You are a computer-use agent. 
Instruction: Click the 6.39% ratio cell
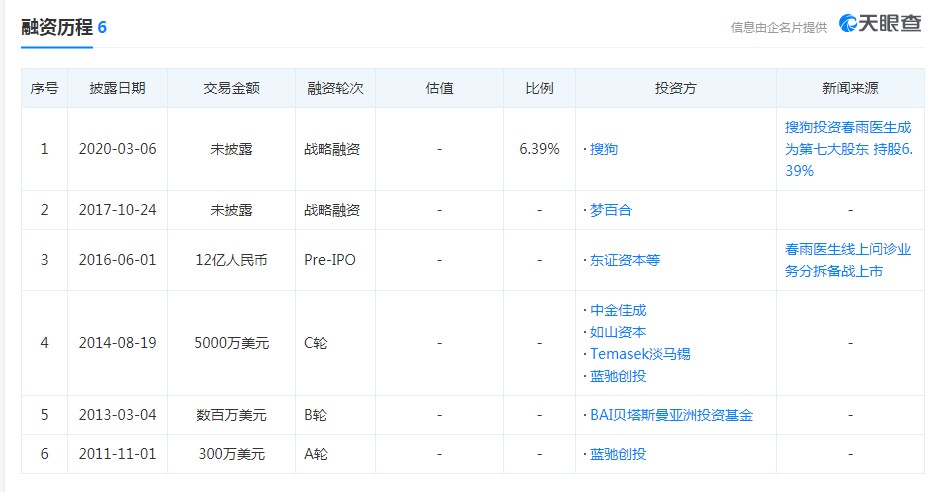(539, 149)
